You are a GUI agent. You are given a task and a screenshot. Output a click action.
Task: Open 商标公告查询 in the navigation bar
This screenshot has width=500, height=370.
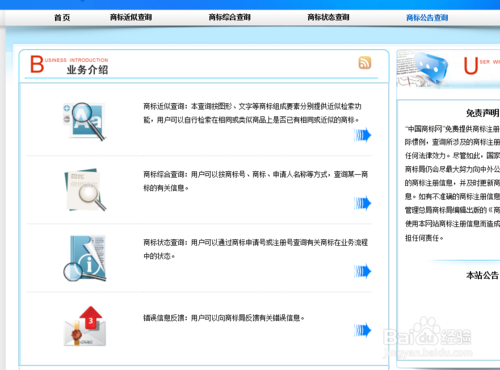click(x=427, y=17)
